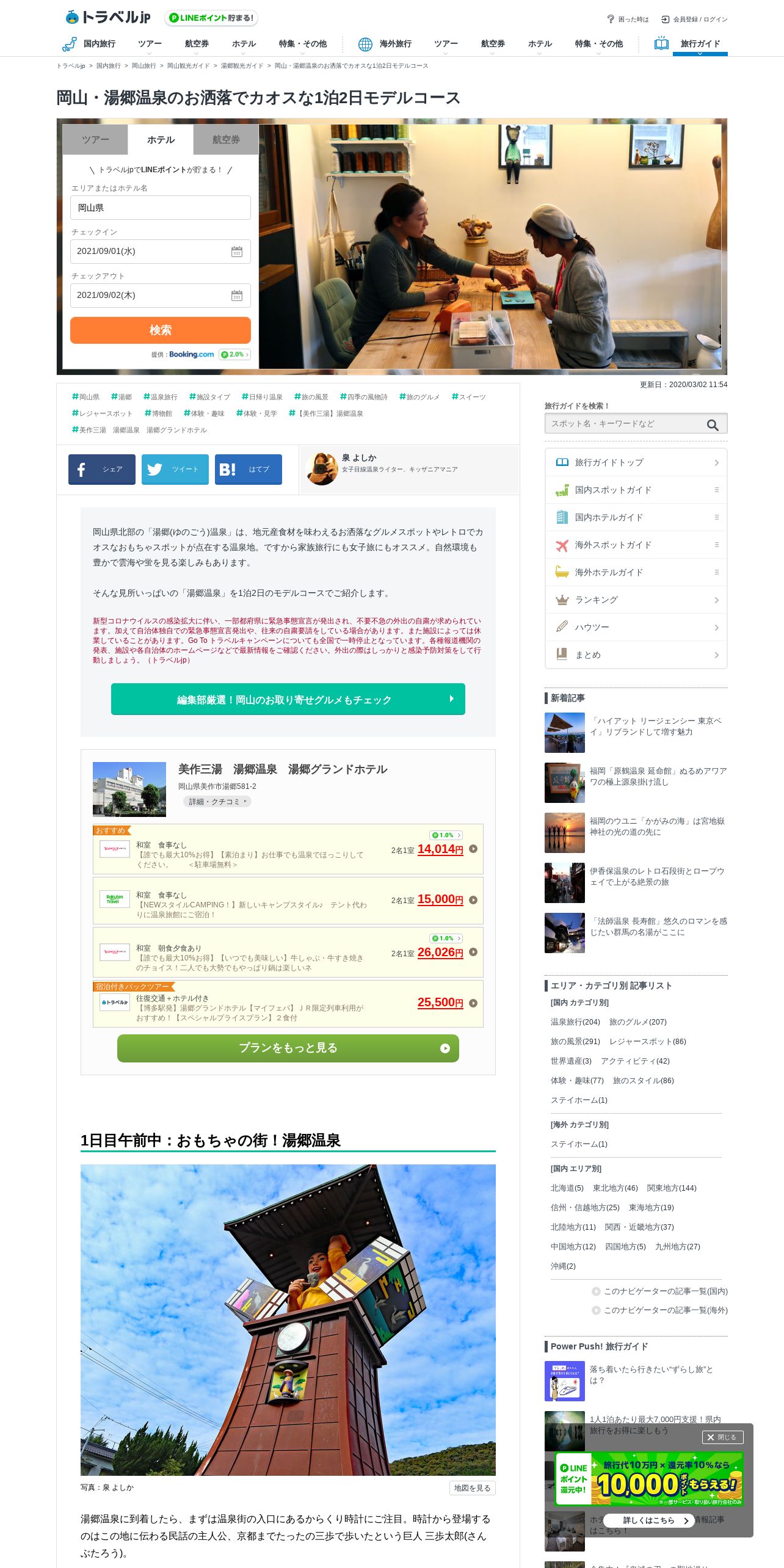Click the #温泉旅行 tag
This screenshot has width=784, height=1568.
coord(161,397)
